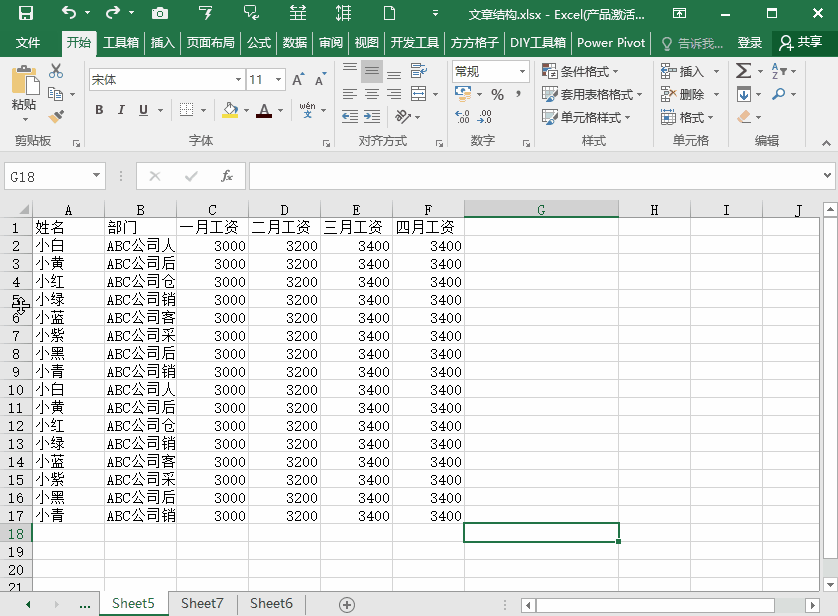Switch to the 开发工具 ribbon tab
This screenshot has width=838, height=616.
414,43
